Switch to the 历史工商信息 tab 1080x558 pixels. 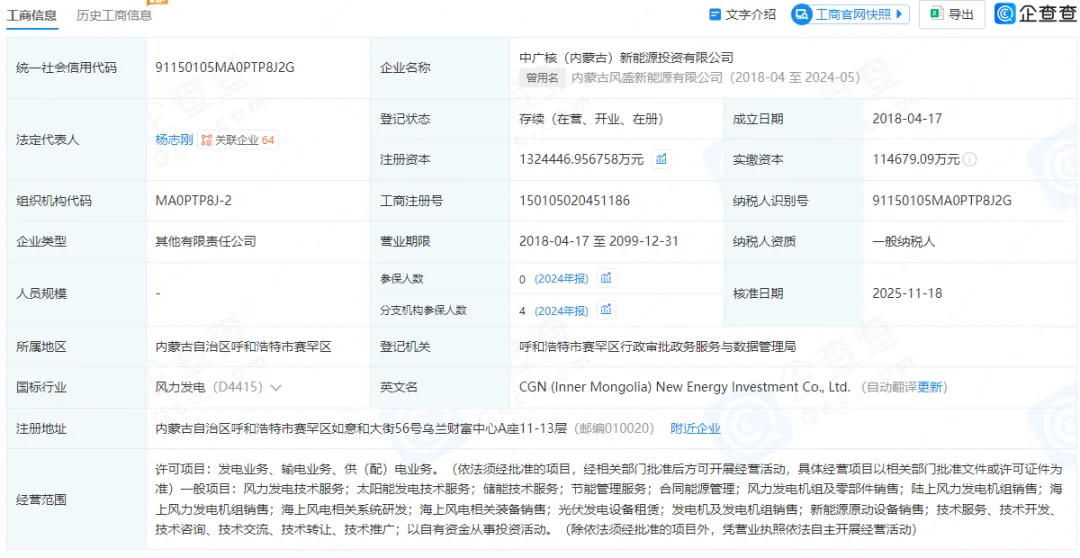pos(114,15)
